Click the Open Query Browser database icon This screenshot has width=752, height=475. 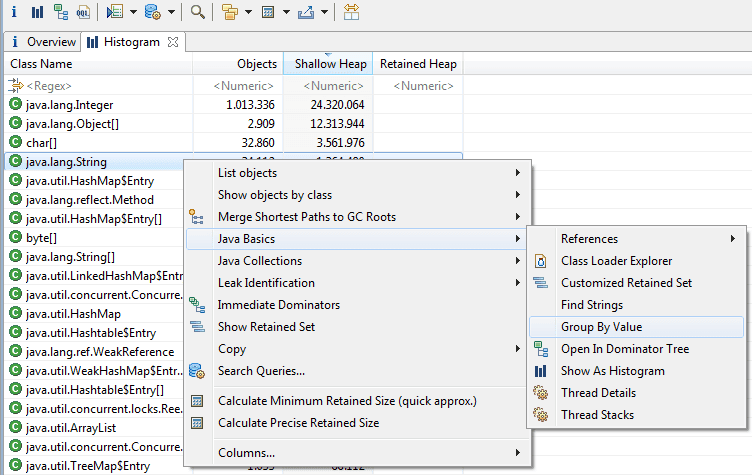pos(152,12)
